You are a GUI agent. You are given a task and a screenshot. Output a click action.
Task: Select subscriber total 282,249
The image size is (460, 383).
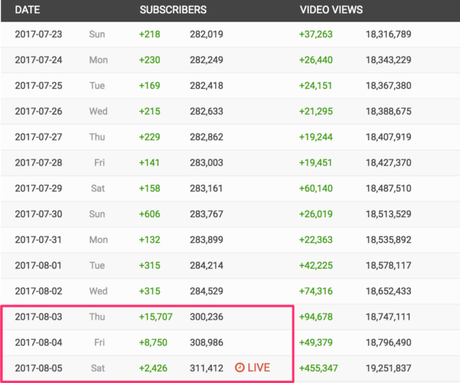pyautogui.click(x=207, y=60)
